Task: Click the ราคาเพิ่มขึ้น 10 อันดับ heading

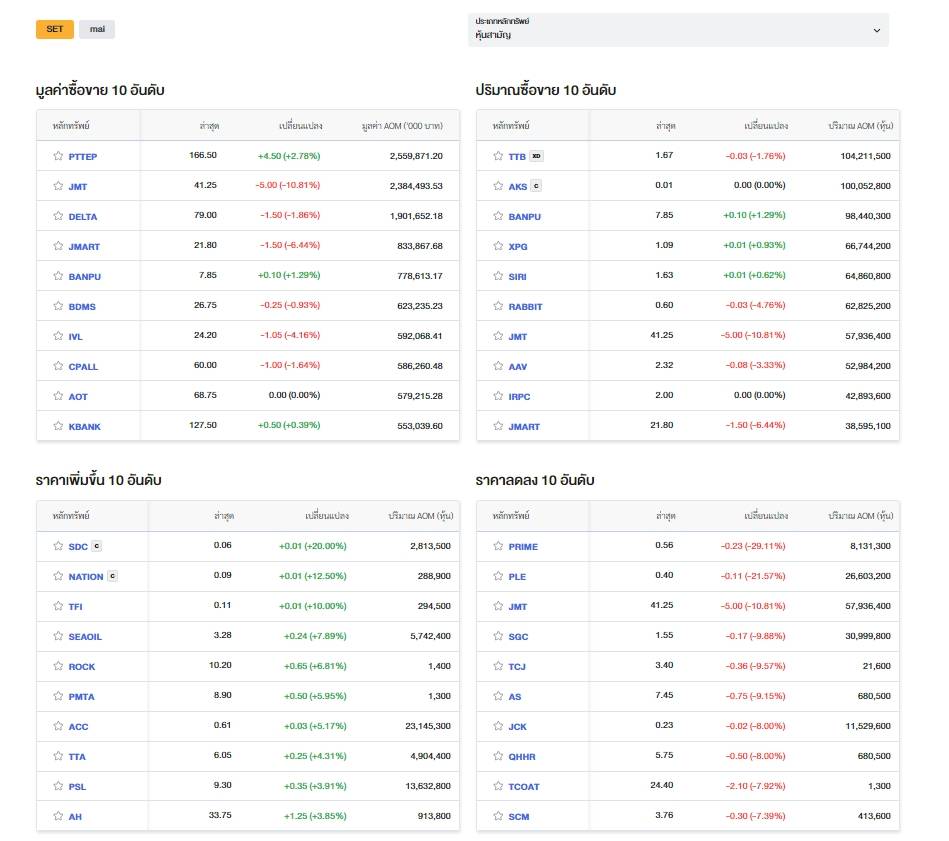Action: tap(99, 480)
